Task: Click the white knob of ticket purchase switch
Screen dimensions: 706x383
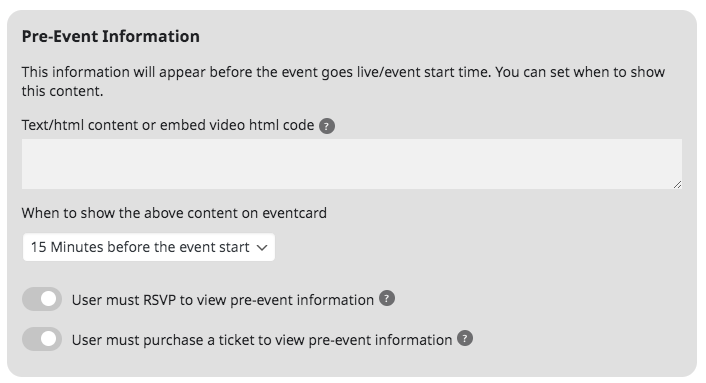Action: point(48,339)
